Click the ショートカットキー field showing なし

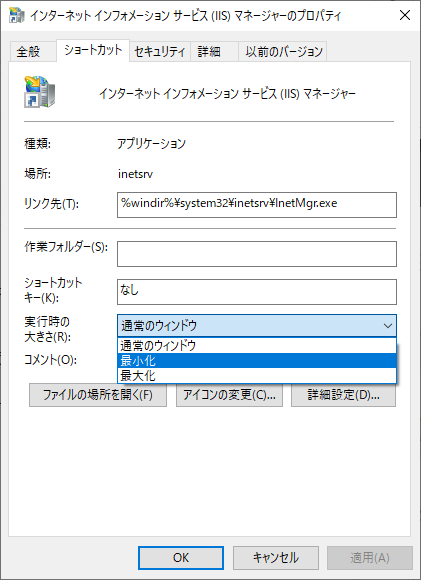tap(257, 292)
